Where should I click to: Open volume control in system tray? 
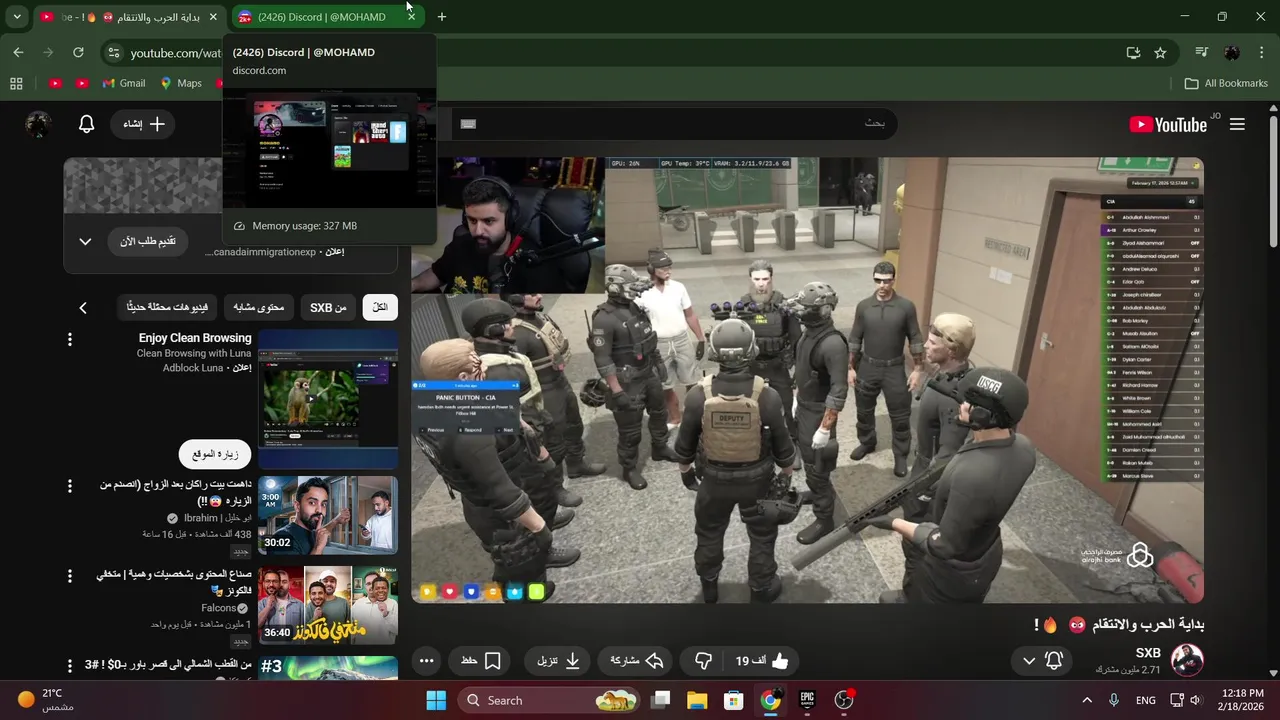point(1196,700)
